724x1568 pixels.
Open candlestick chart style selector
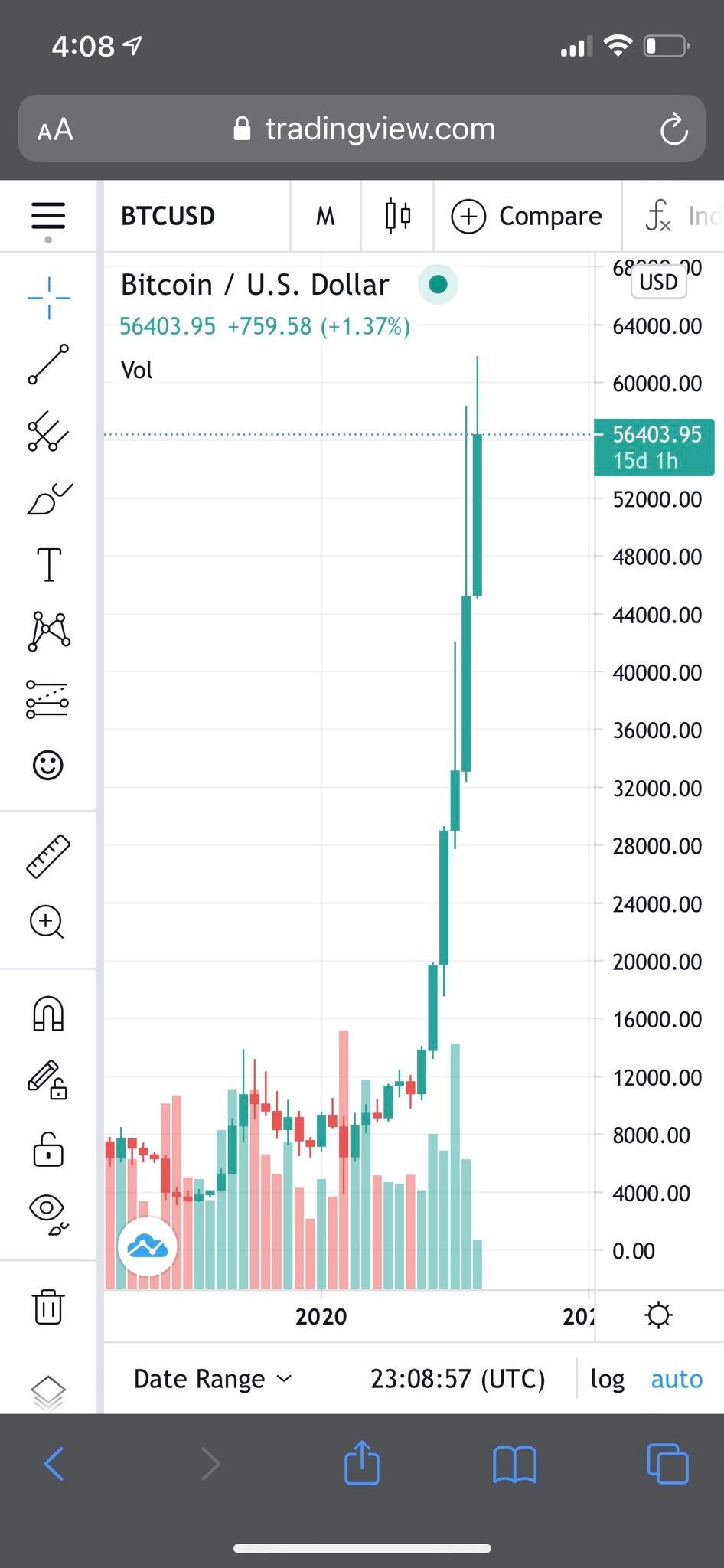click(x=398, y=216)
